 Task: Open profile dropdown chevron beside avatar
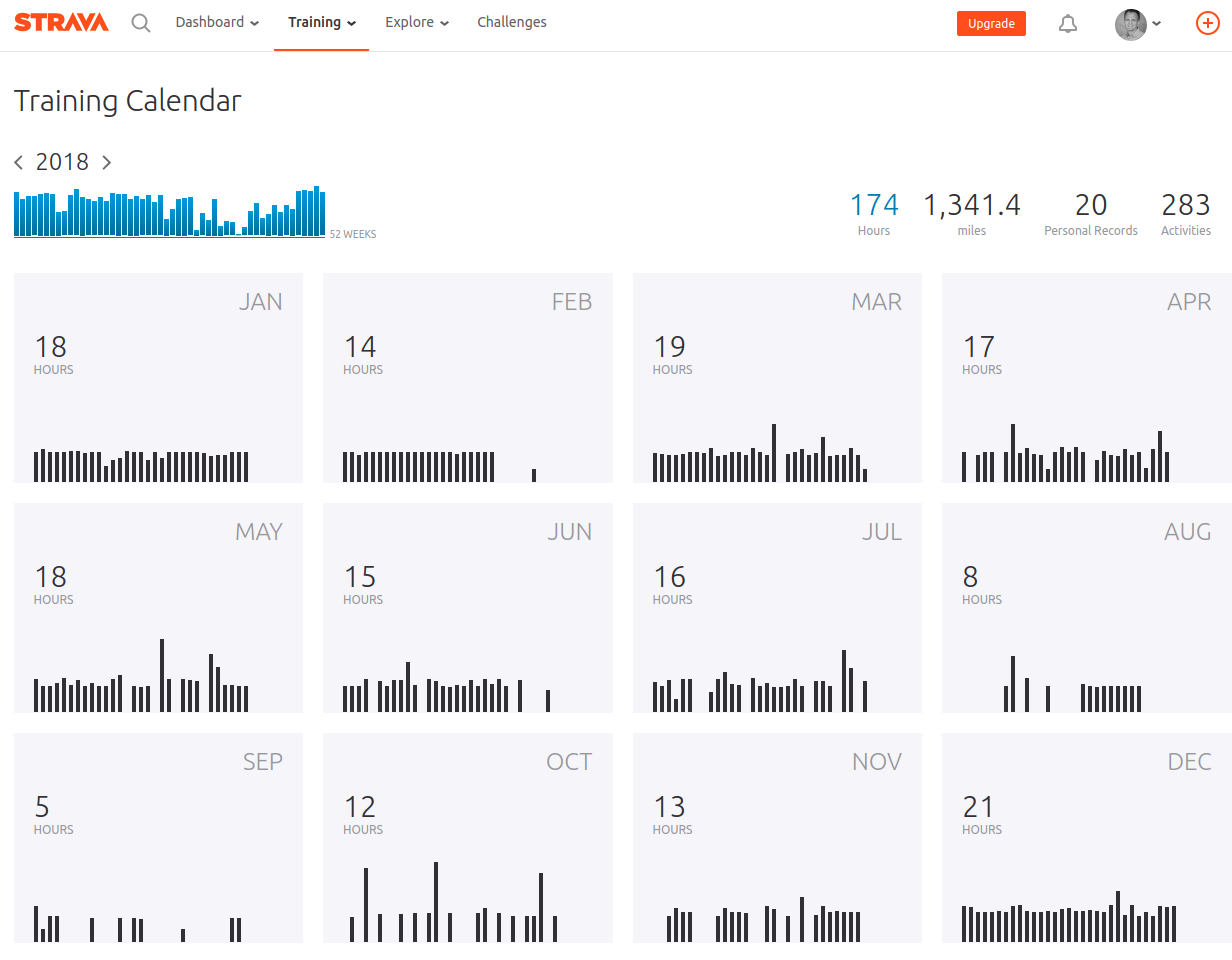coord(1157,24)
